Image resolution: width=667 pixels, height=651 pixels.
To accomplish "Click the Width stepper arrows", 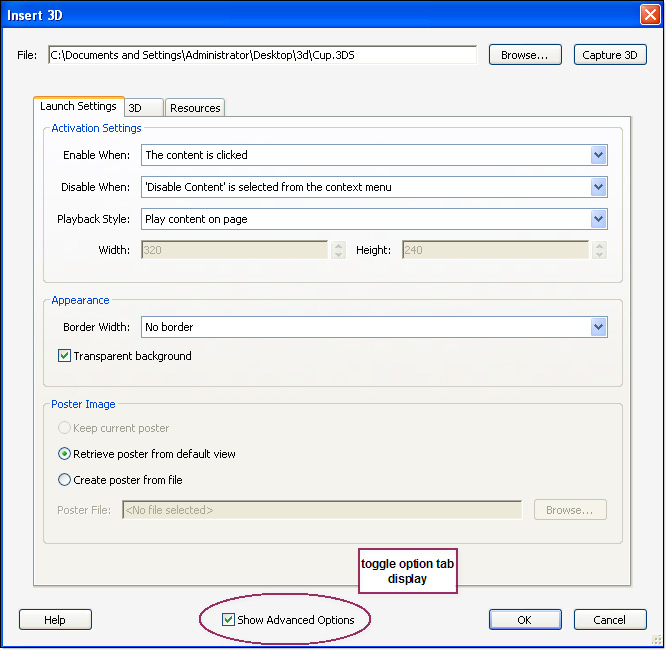I will 339,250.
